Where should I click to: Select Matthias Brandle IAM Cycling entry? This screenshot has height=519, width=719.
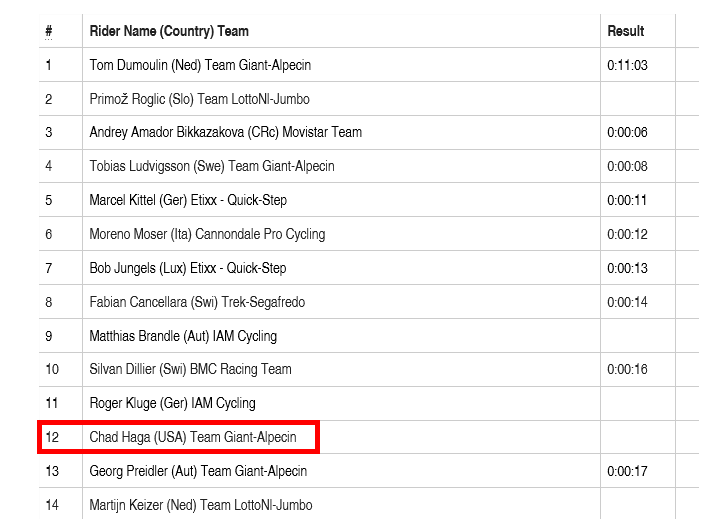pyautogui.click(x=183, y=336)
